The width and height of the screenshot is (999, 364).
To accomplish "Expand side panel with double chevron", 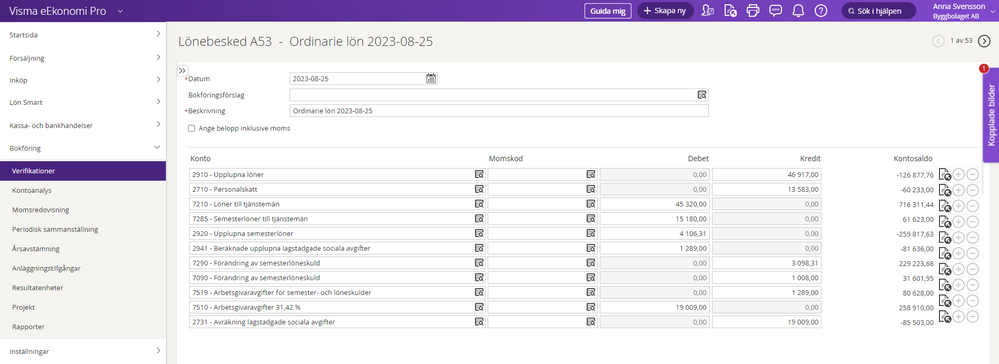I will [x=182, y=70].
